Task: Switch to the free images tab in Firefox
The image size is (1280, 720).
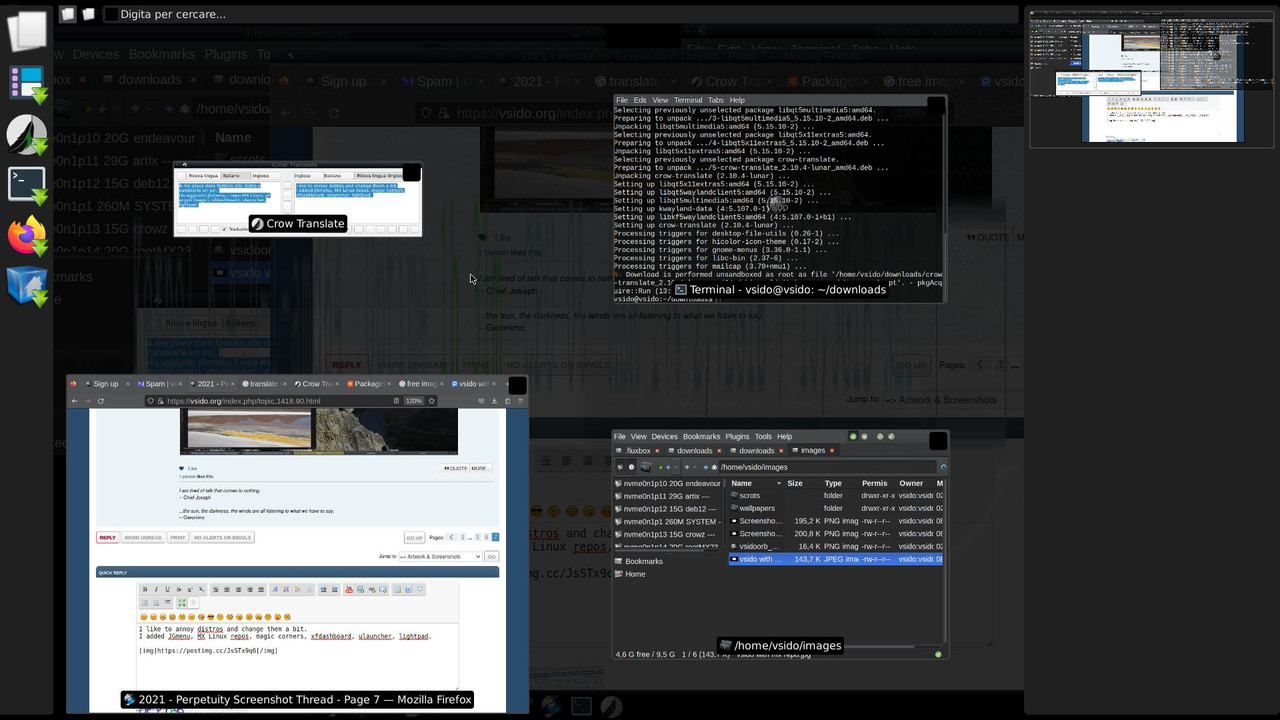Action: pos(420,384)
